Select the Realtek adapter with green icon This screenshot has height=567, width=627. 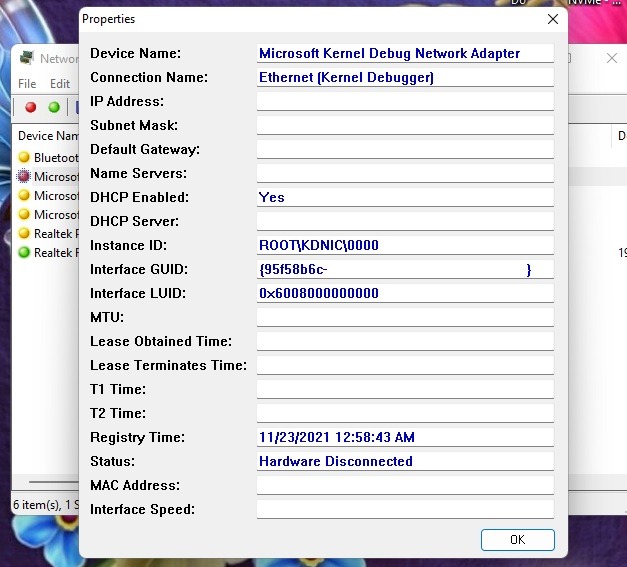click(x=48, y=253)
